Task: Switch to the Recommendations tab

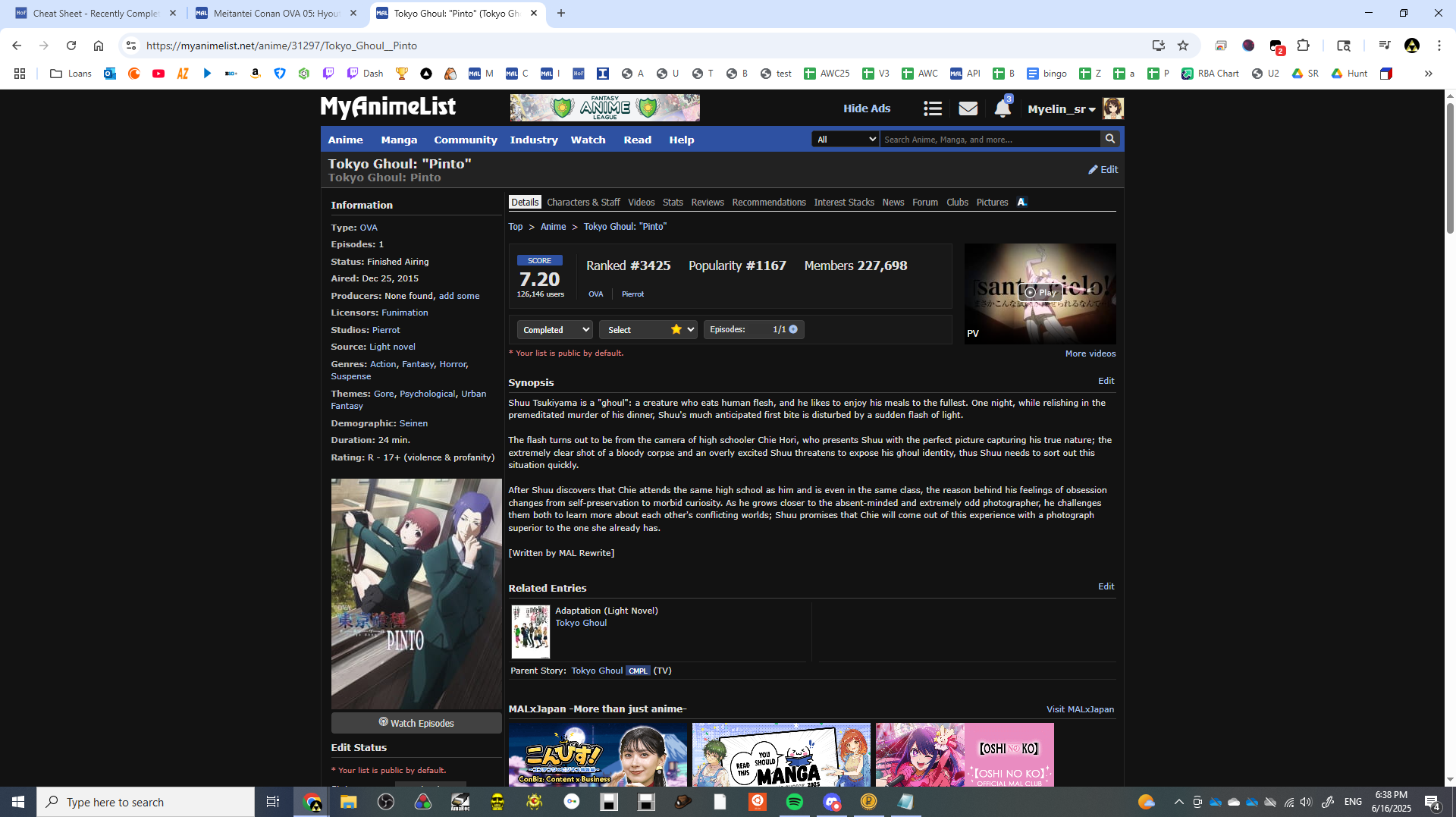Action: point(769,202)
